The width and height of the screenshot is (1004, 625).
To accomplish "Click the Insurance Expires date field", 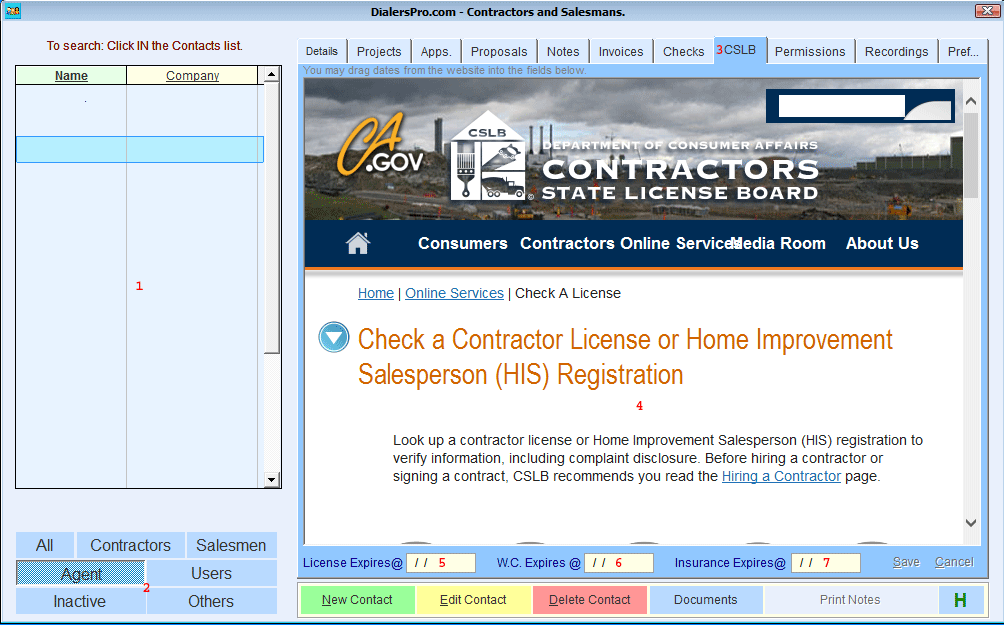I will tap(826, 563).
